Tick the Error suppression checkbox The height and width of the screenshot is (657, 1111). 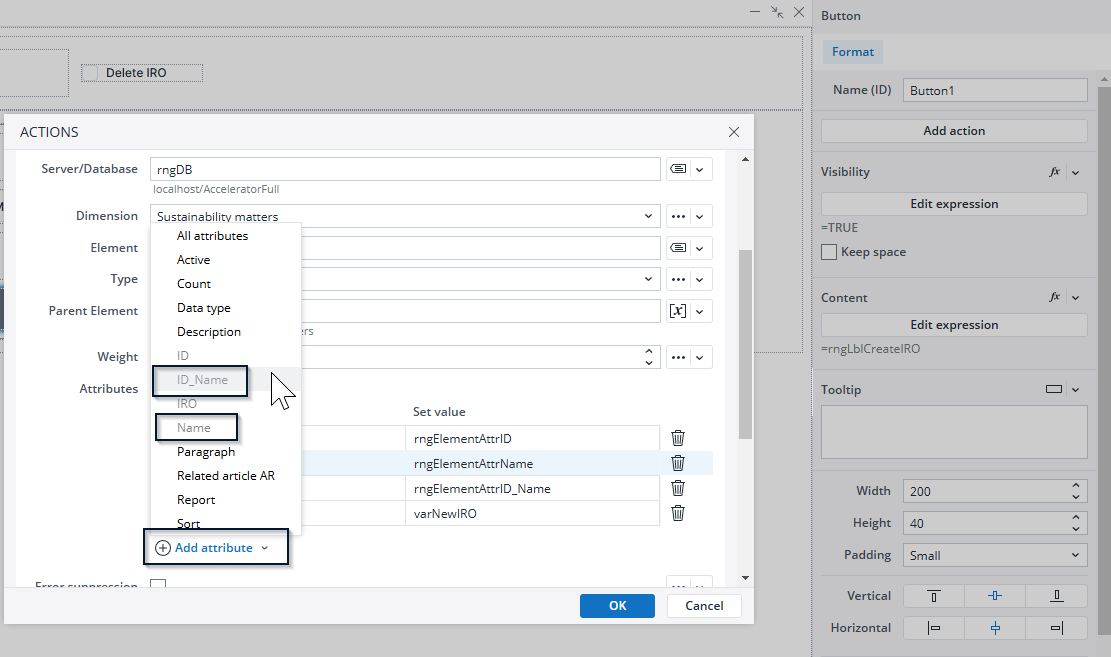coord(157,585)
